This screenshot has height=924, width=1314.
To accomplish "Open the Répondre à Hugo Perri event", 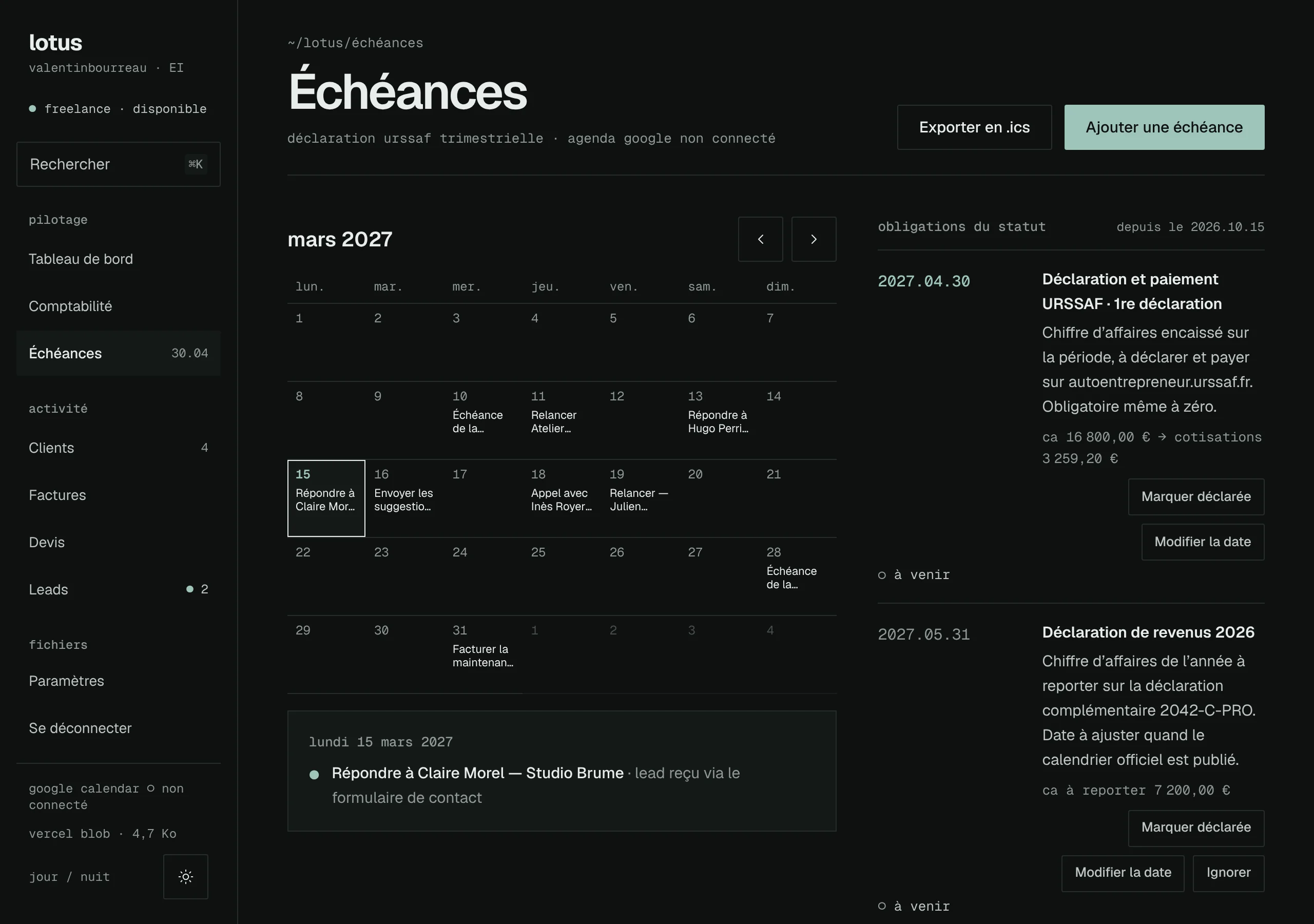I will [x=718, y=421].
